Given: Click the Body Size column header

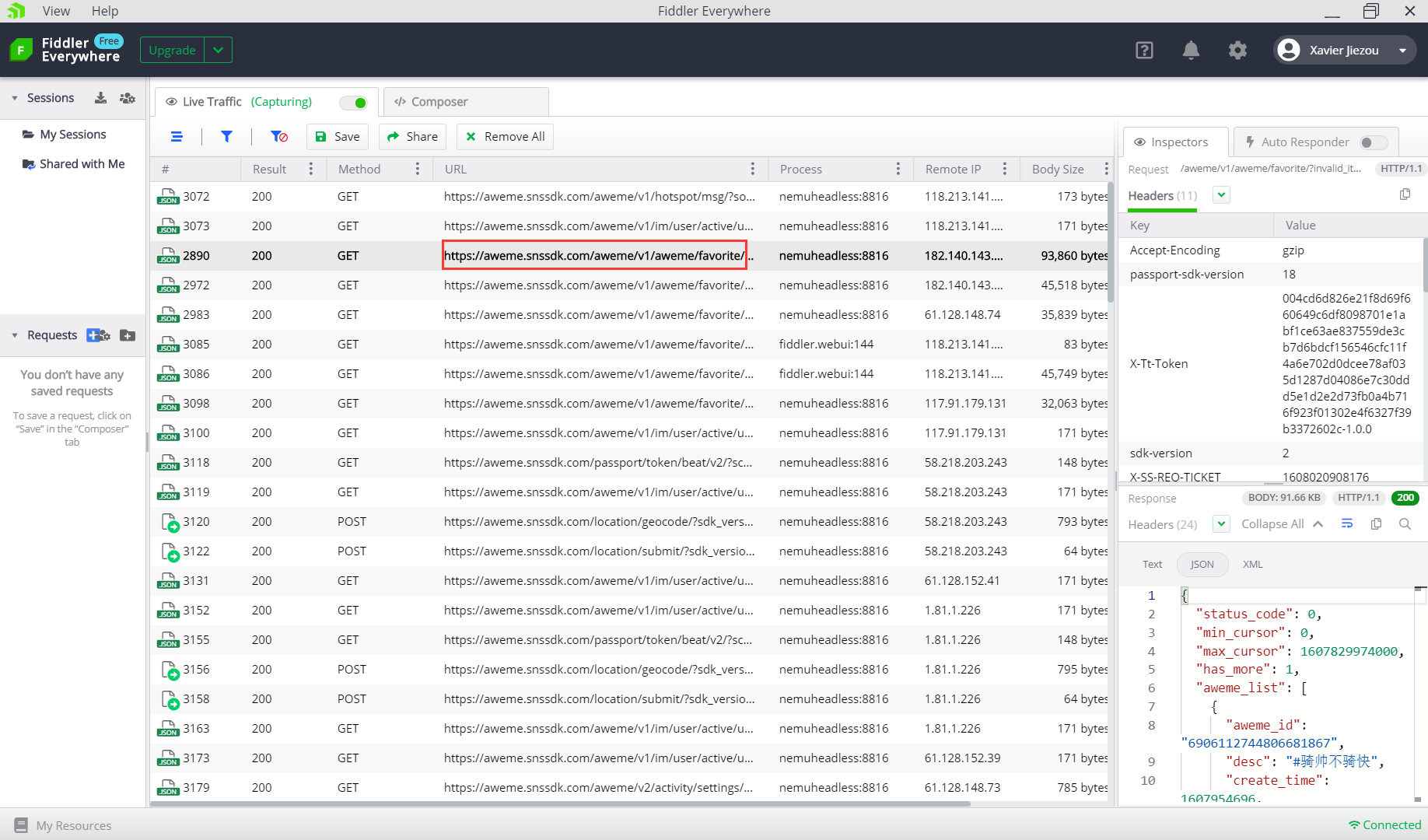Looking at the screenshot, I should [x=1058, y=170].
